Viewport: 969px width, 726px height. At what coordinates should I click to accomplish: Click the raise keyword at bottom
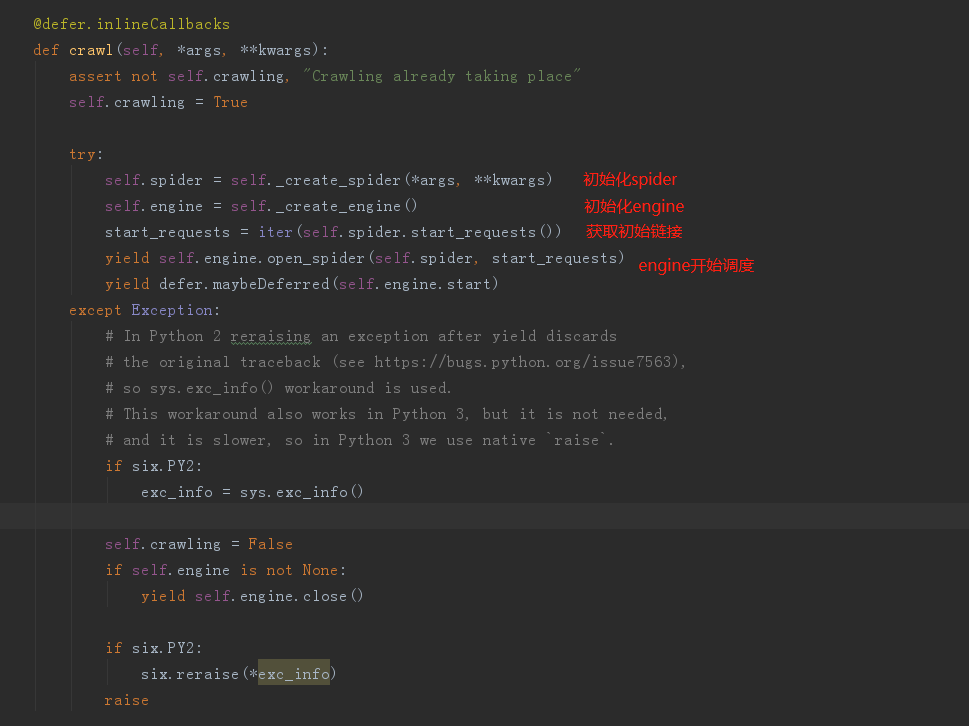126,699
